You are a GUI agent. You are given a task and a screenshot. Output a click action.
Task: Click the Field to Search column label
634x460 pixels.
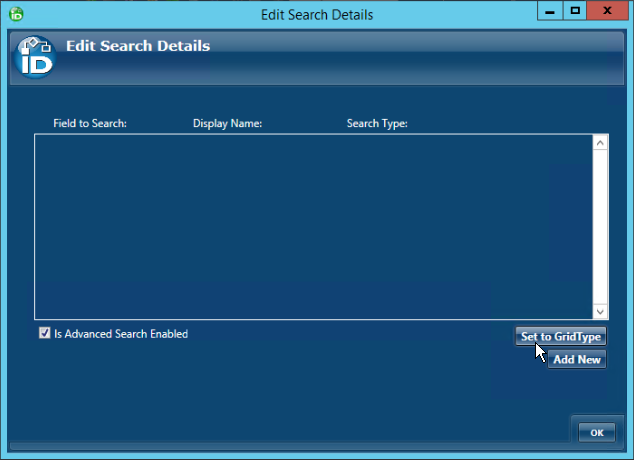pos(90,123)
